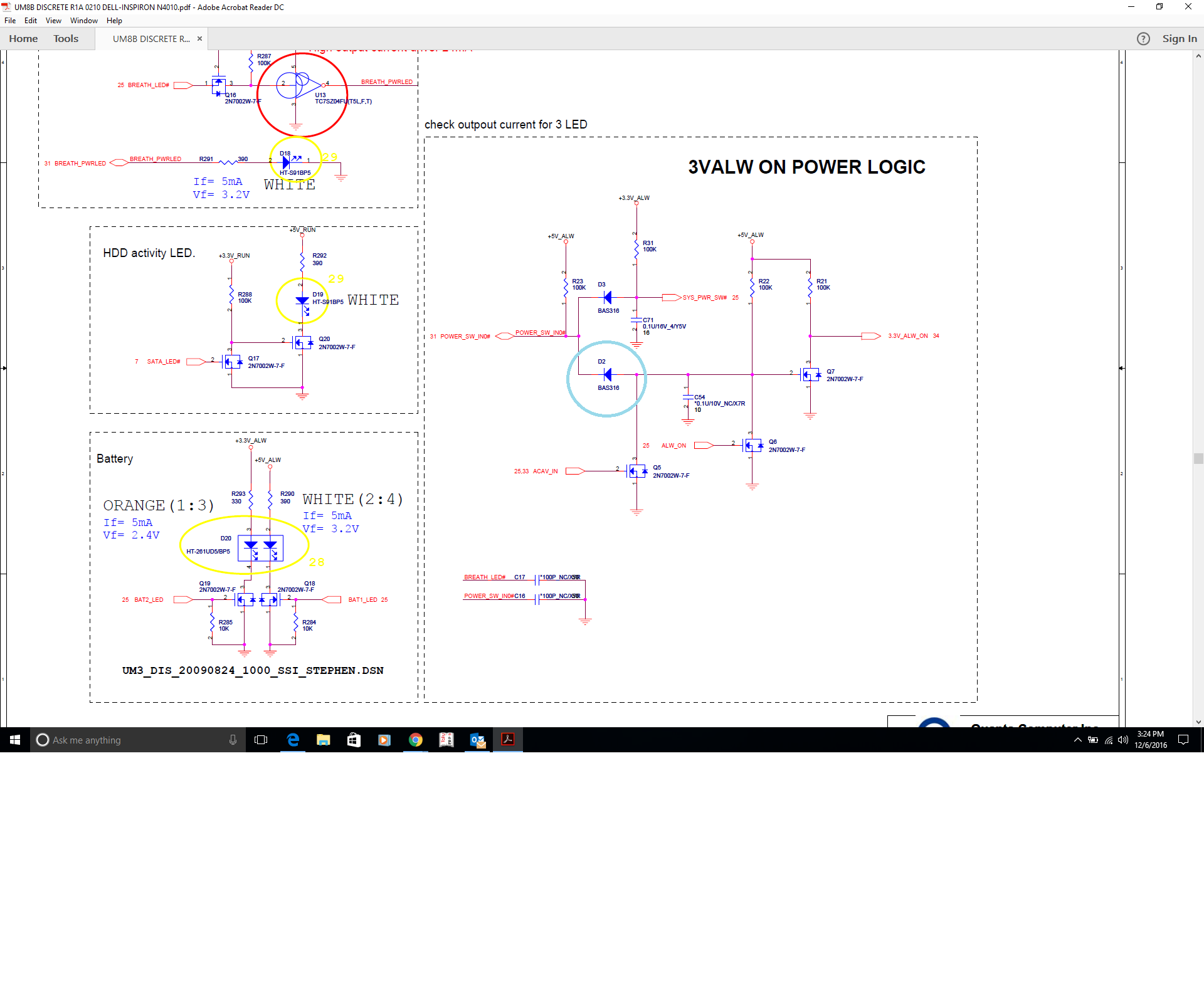1204x983 pixels.
Task: Click the Cortana search box
Action: coord(138,740)
